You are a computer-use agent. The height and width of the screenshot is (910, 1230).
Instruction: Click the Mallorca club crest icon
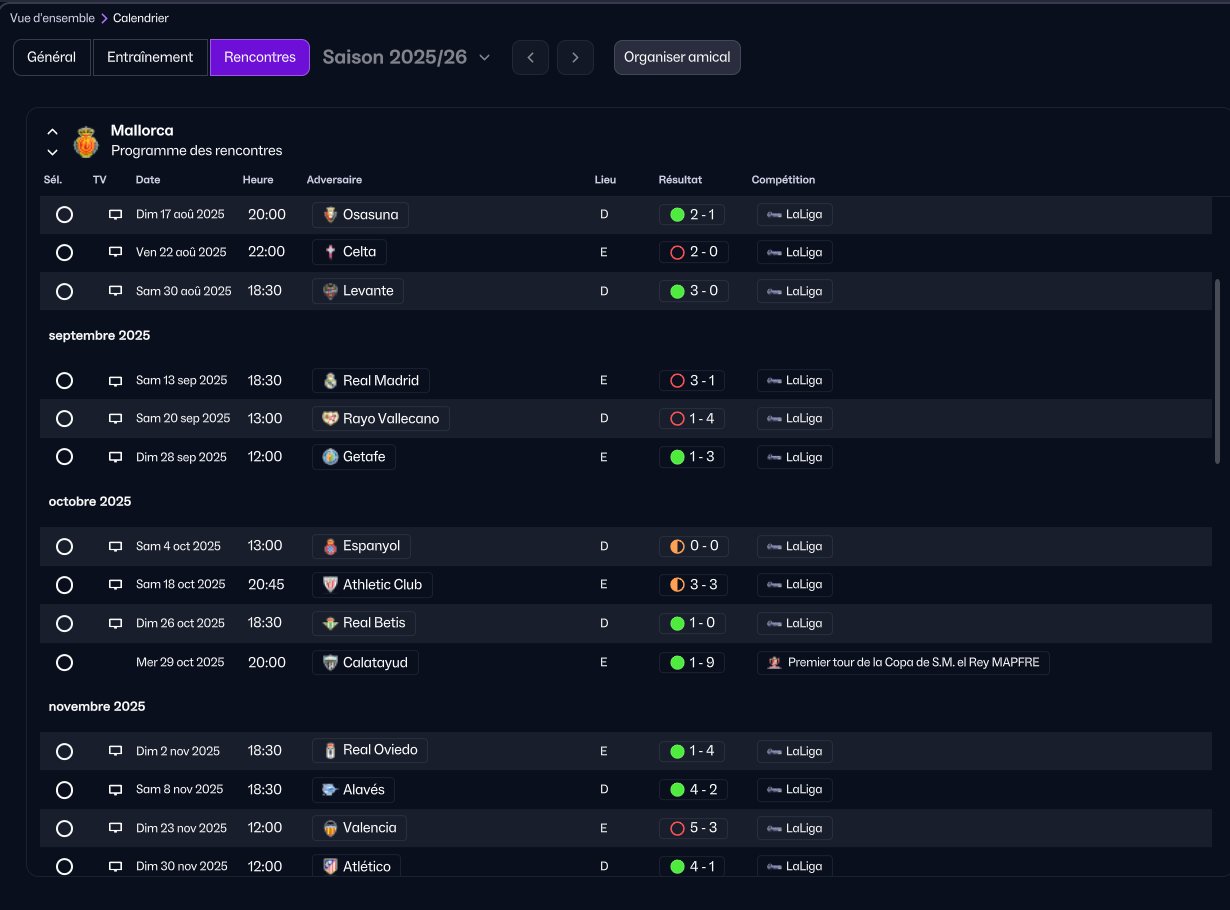coord(86,142)
